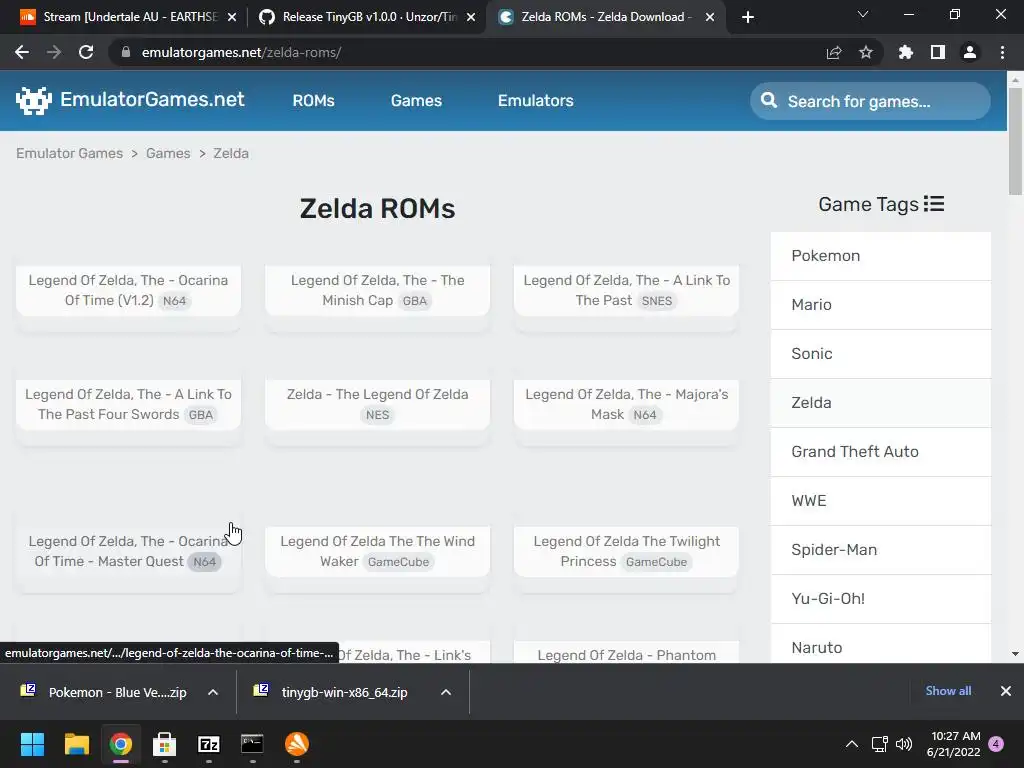Expand options for Pokemon Blue zip download

tap(213, 692)
